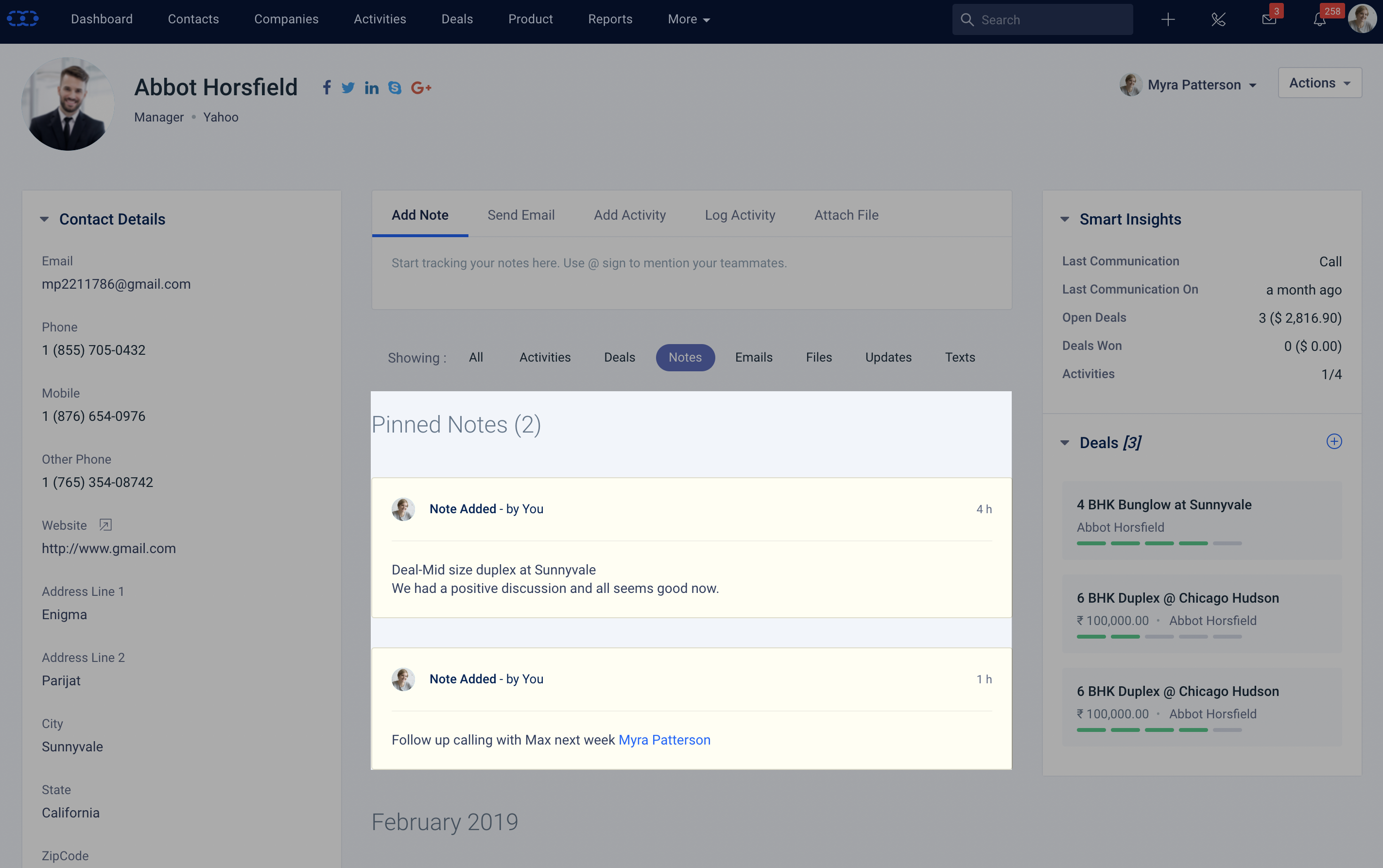Open Abbot's Facebook profile icon
This screenshot has height=868, width=1383.
327,87
